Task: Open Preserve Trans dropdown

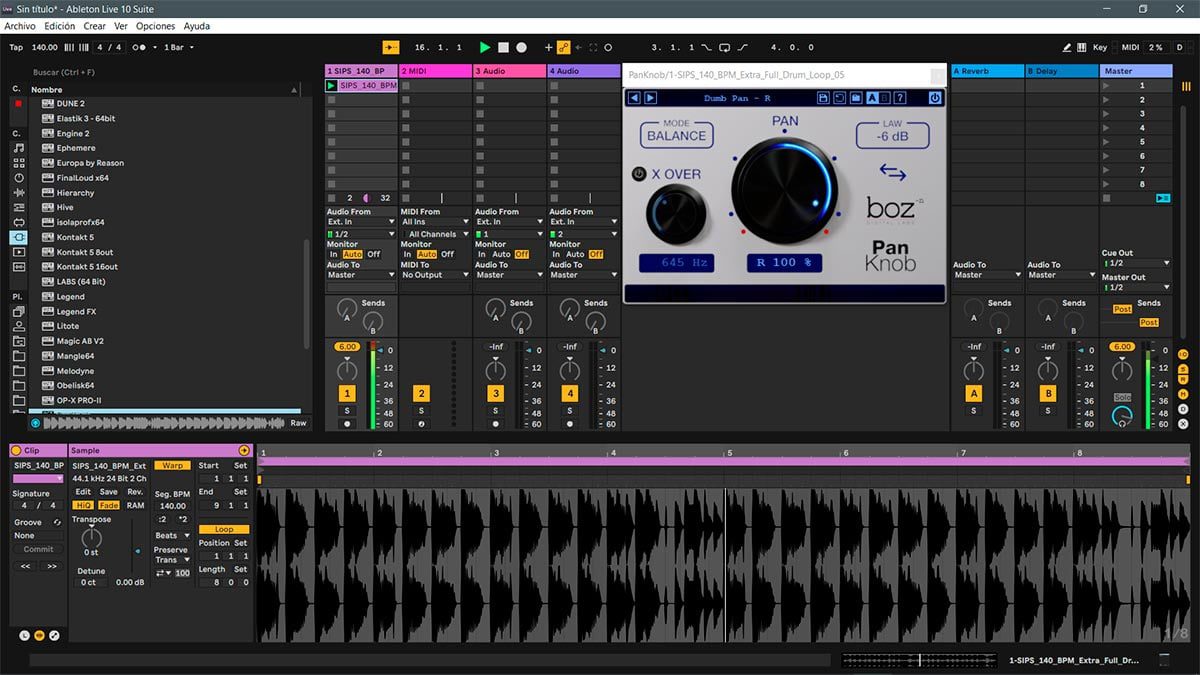Action: point(172,560)
